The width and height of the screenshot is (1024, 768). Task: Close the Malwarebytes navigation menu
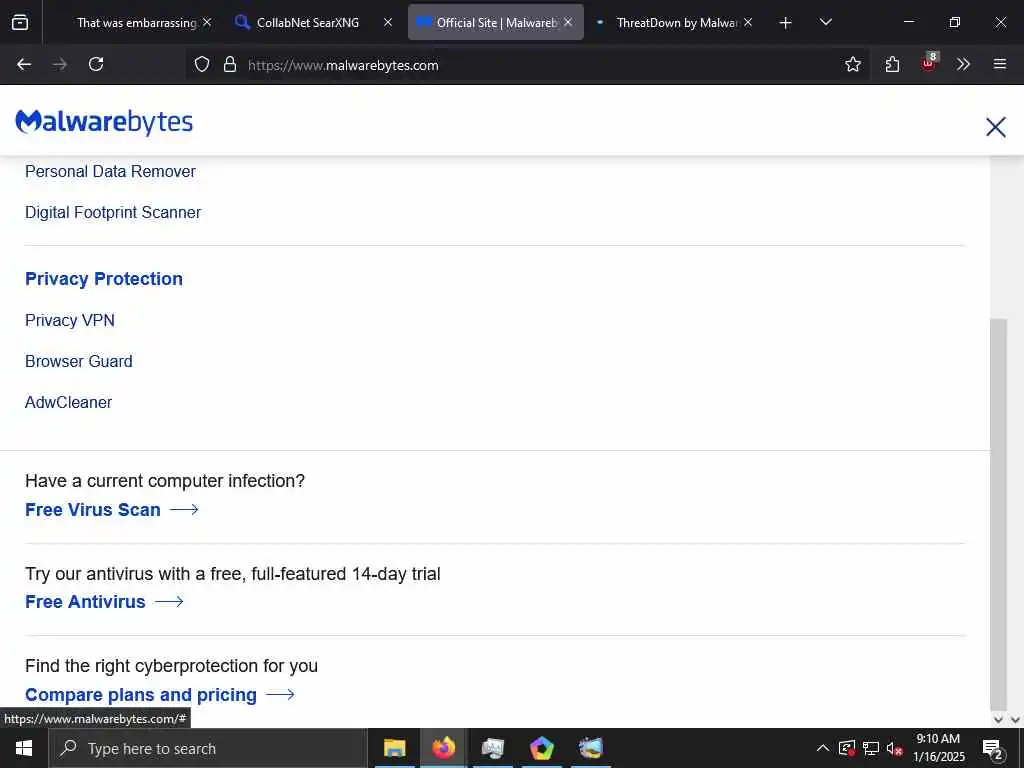click(x=995, y=127)
